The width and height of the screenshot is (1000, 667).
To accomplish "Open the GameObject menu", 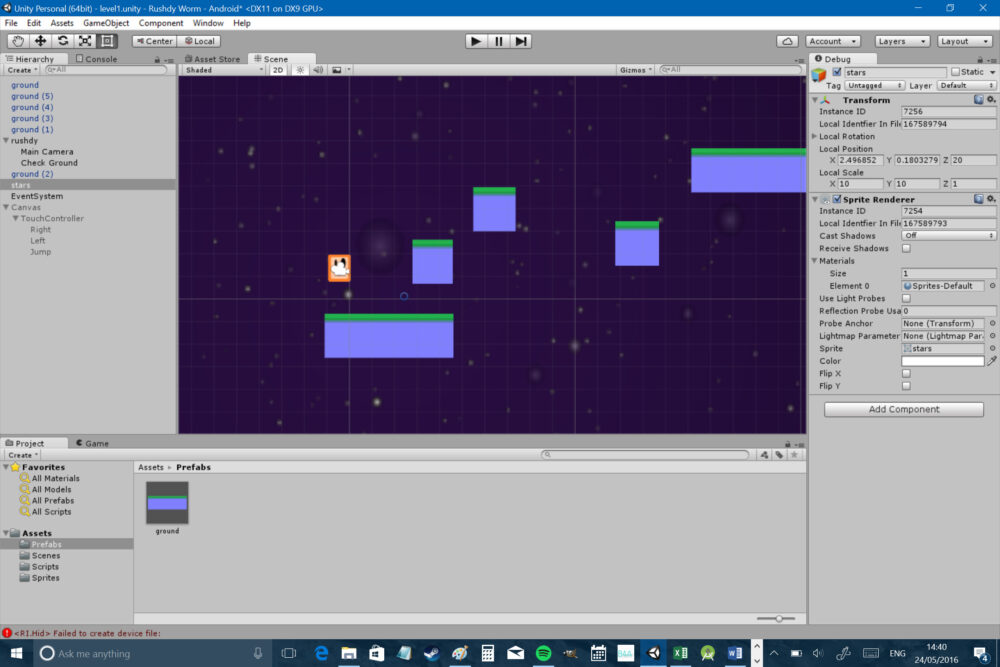I will coord(106,22).
